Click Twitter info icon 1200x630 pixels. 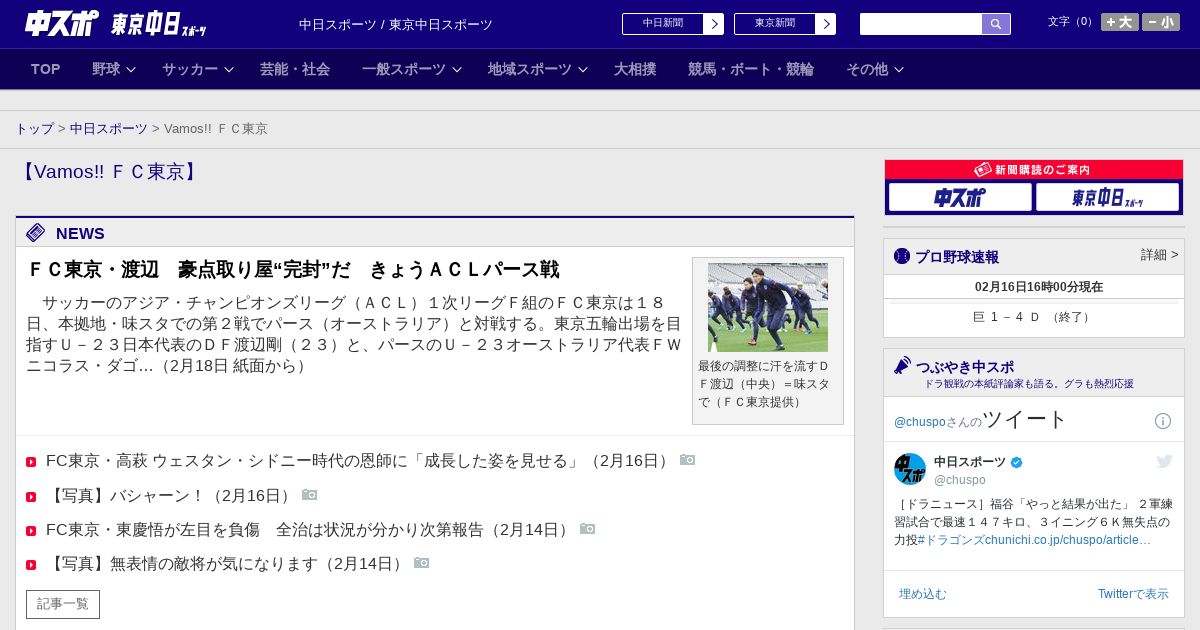coord(1163,421)
